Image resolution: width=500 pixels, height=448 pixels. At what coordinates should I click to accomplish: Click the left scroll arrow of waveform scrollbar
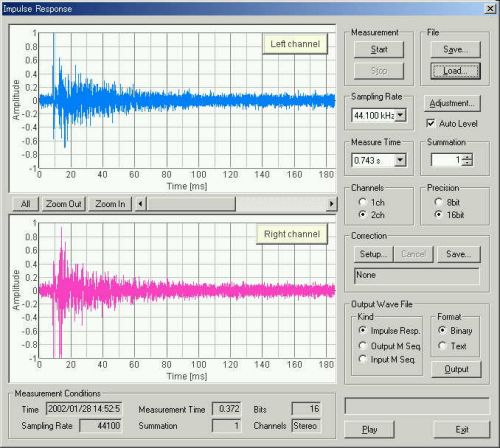point(140,204)
